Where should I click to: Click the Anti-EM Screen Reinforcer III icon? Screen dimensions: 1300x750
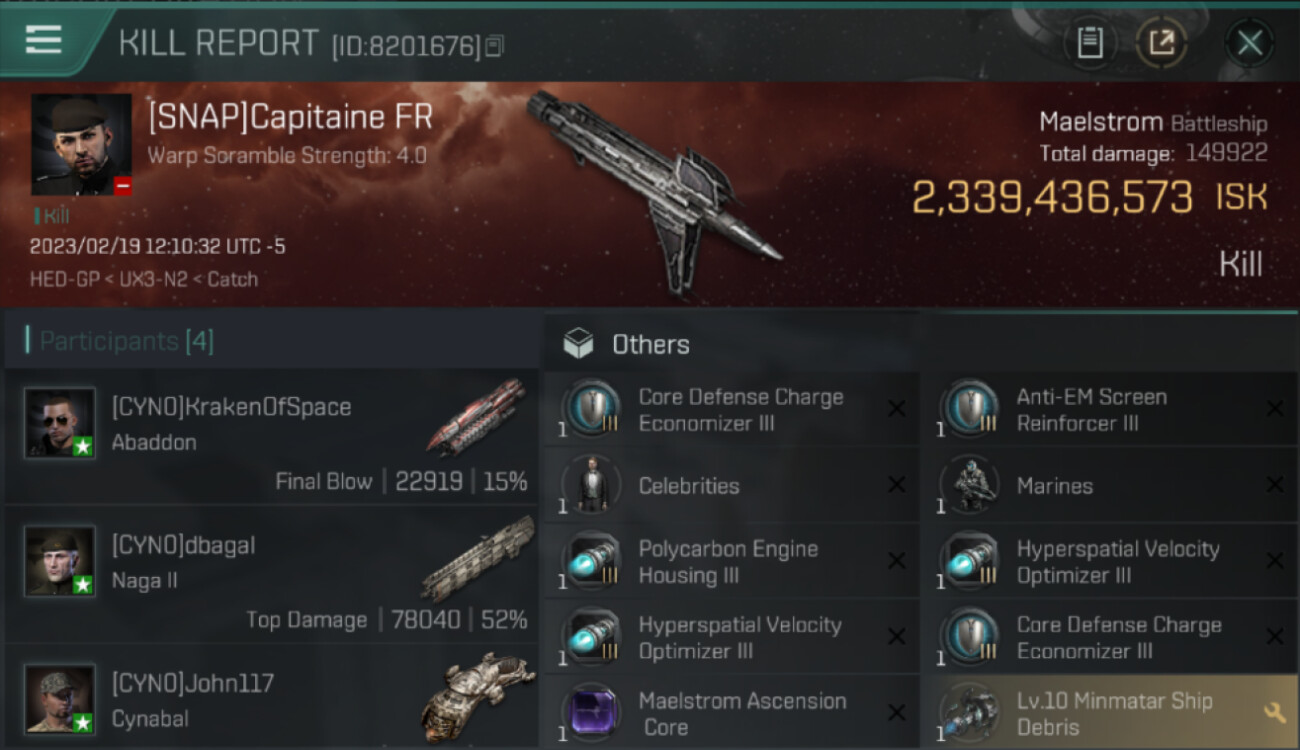pyautogui.click(x=969, y=409)
